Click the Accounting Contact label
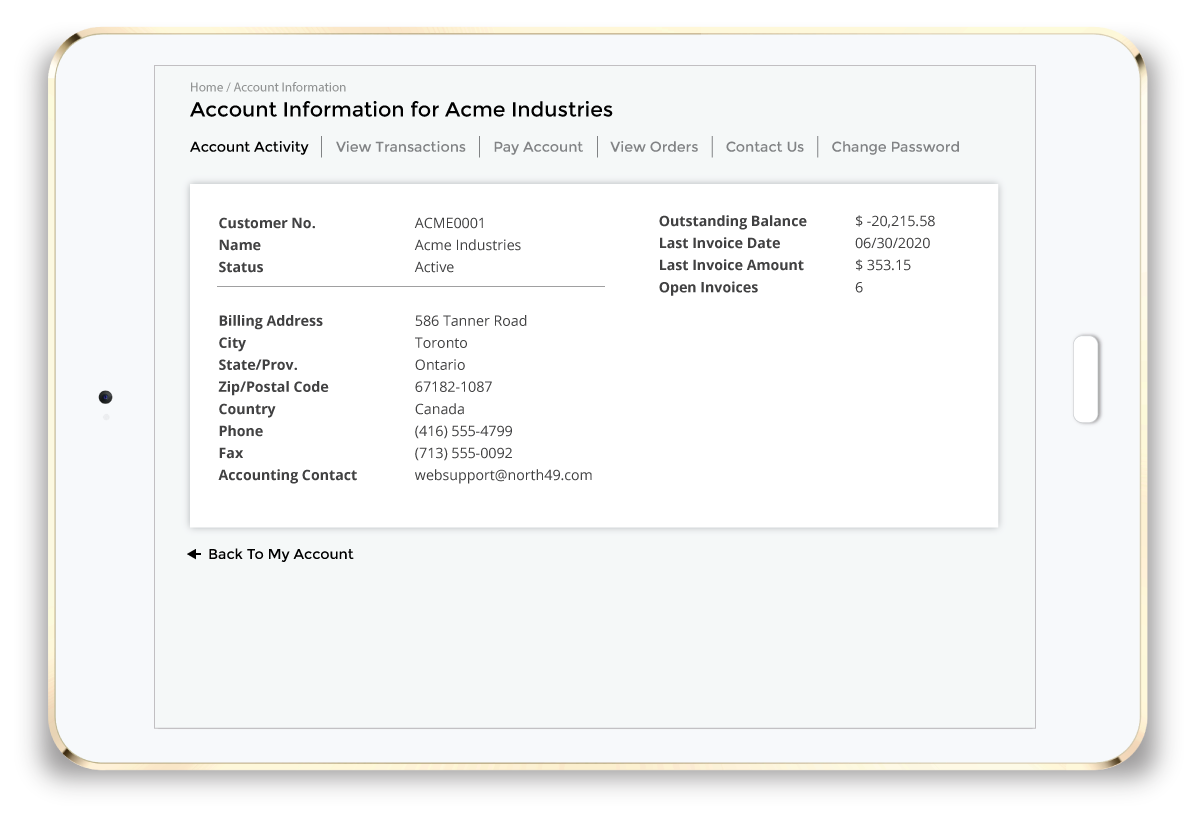 click(x=288, y=475)
